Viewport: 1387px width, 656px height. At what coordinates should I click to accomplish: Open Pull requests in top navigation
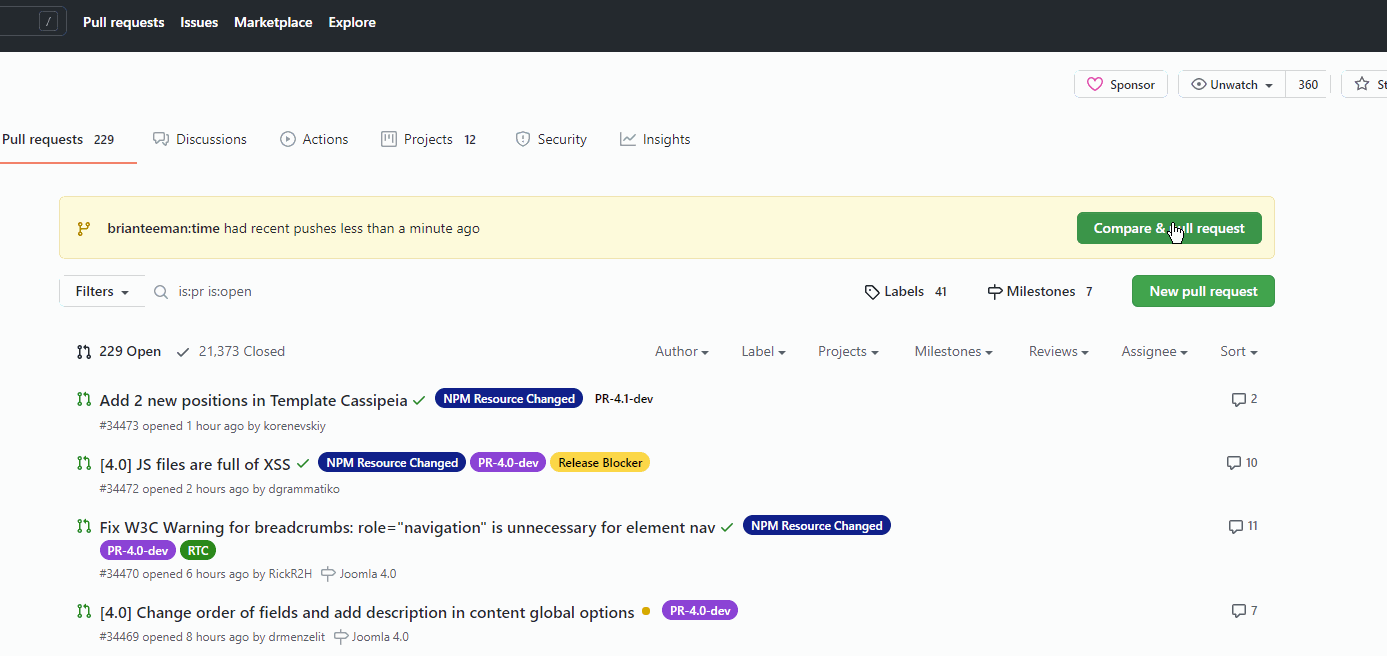124,22
